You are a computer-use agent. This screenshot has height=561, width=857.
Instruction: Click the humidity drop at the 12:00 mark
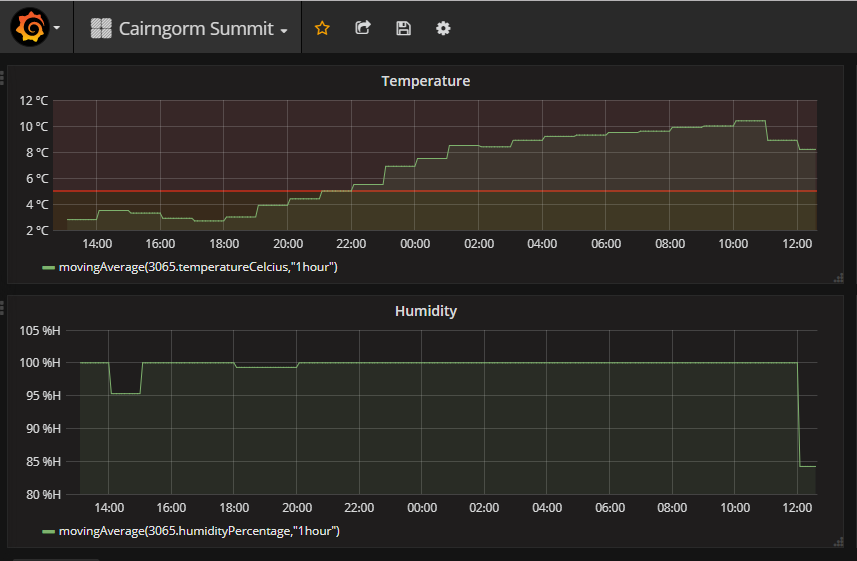[x=799, y=415]
